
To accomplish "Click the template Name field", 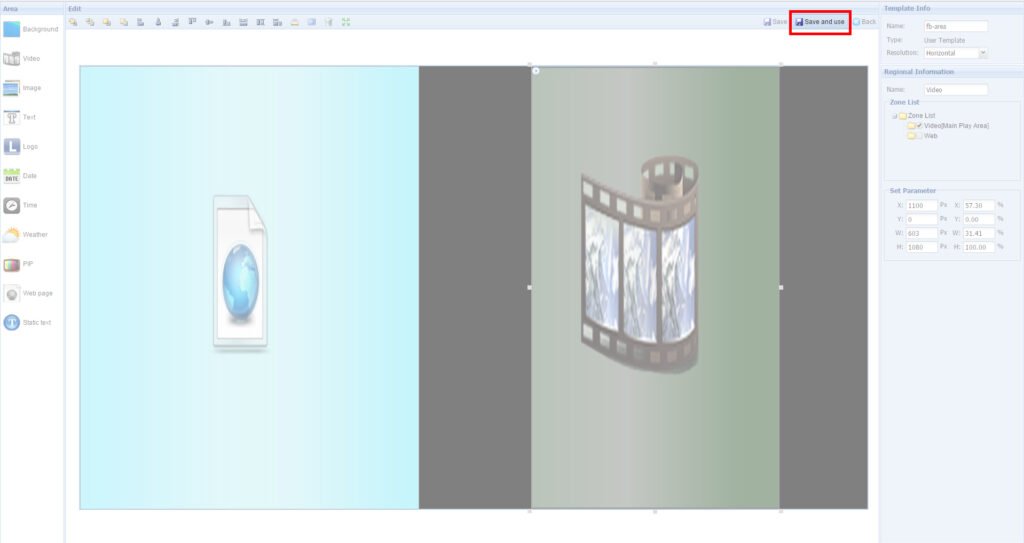I will (956, 27).
